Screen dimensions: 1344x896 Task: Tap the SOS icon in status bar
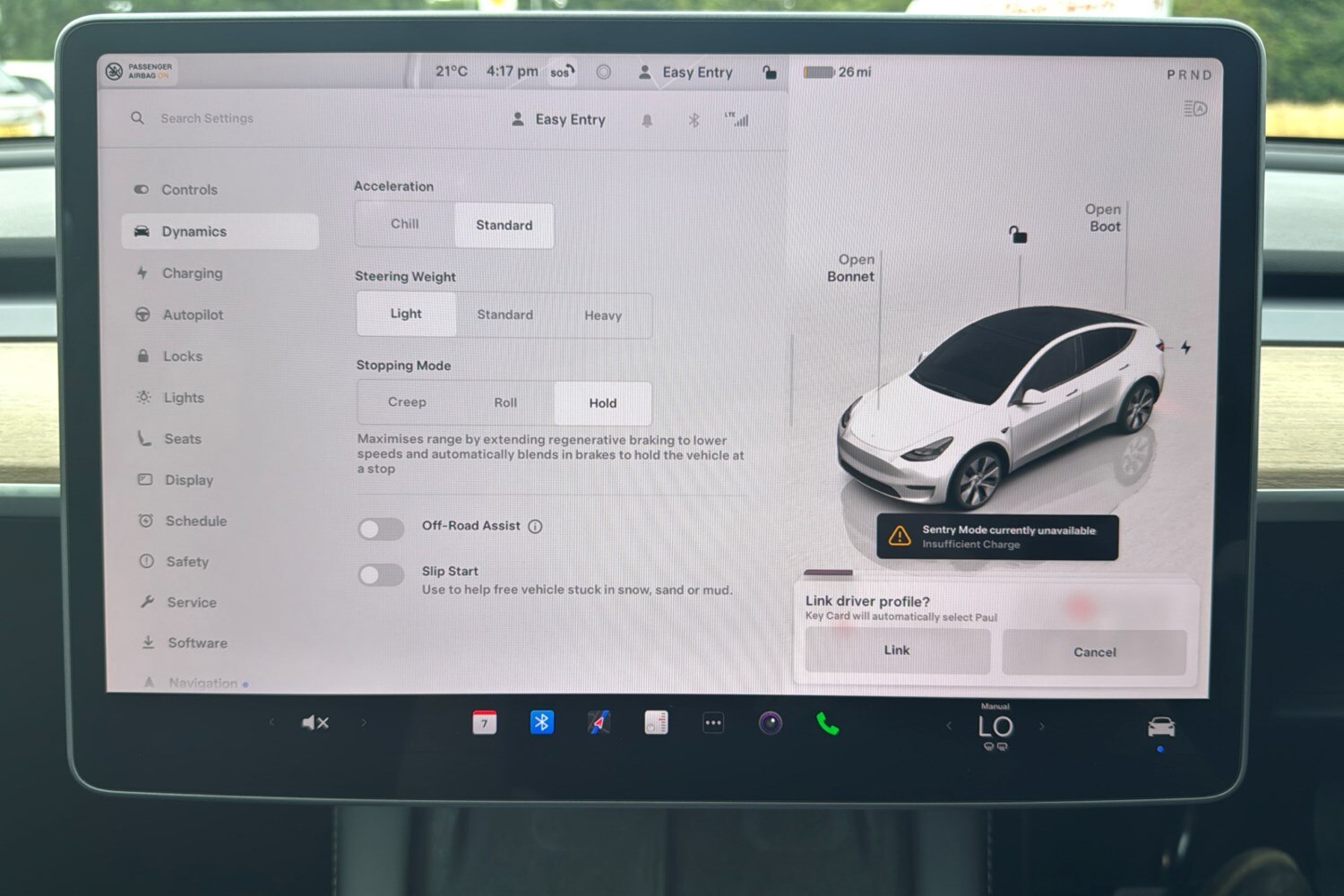(x=563, y=72)
